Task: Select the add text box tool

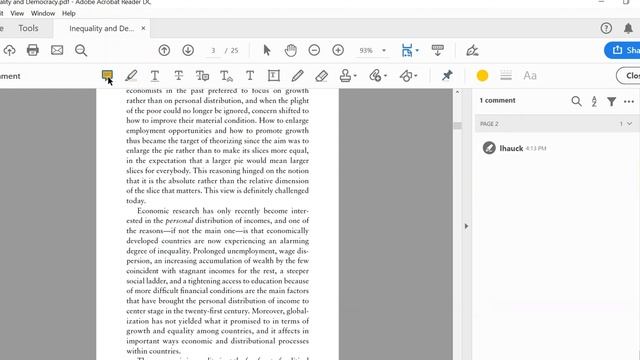Action: click(273, 76)
